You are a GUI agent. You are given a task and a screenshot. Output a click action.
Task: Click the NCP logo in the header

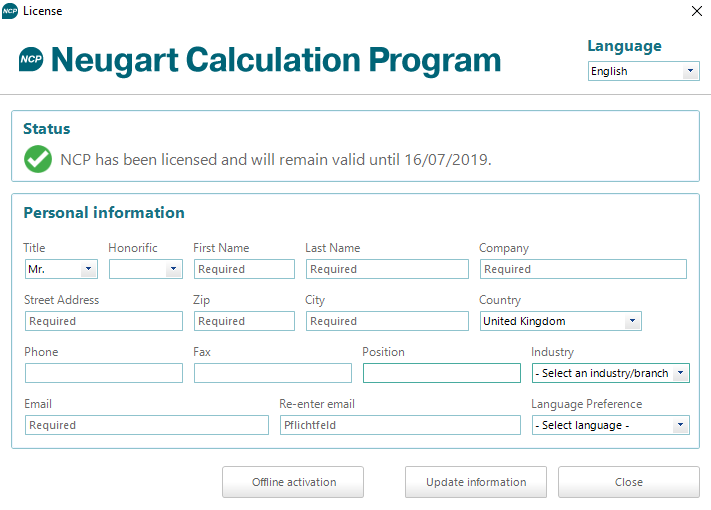[x=31, y=60]
